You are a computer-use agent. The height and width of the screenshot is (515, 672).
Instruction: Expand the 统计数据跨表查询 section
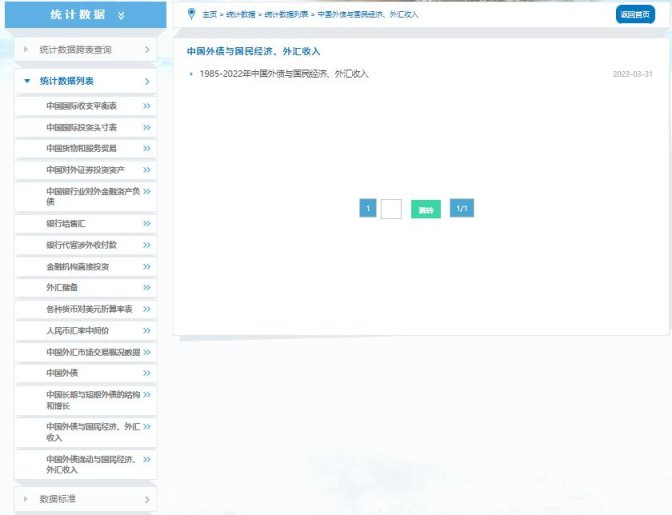click(x=86, y=49)
